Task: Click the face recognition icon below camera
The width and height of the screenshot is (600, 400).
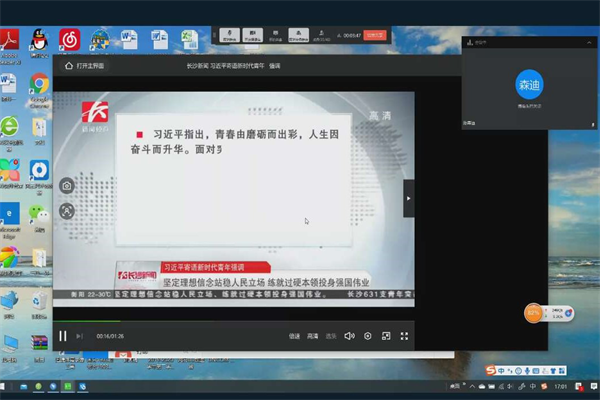Action: (x=67, y=211)
